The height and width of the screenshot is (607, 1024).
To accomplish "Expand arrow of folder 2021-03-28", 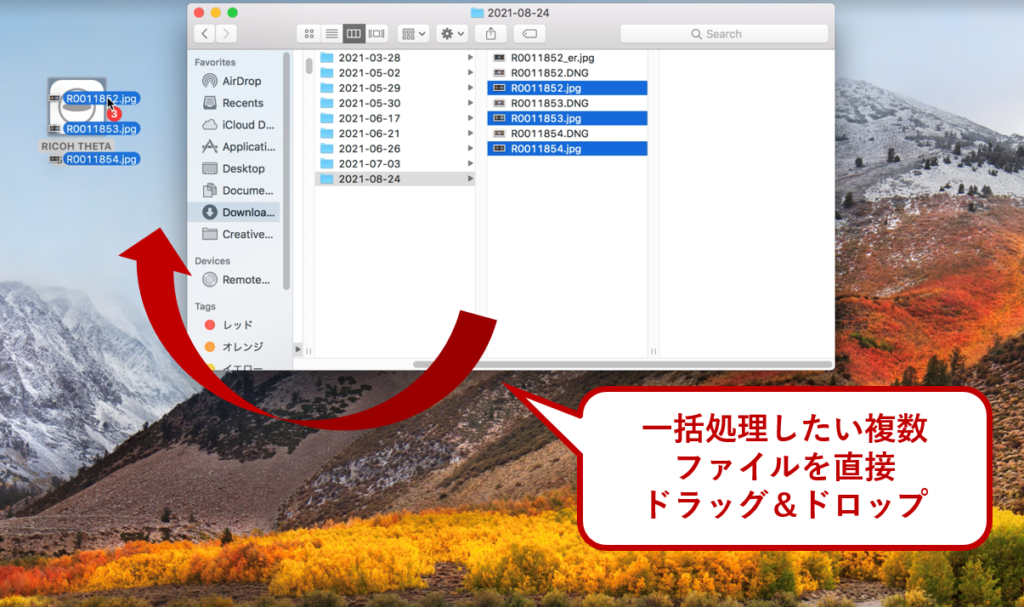I will (x=470, y=57).
